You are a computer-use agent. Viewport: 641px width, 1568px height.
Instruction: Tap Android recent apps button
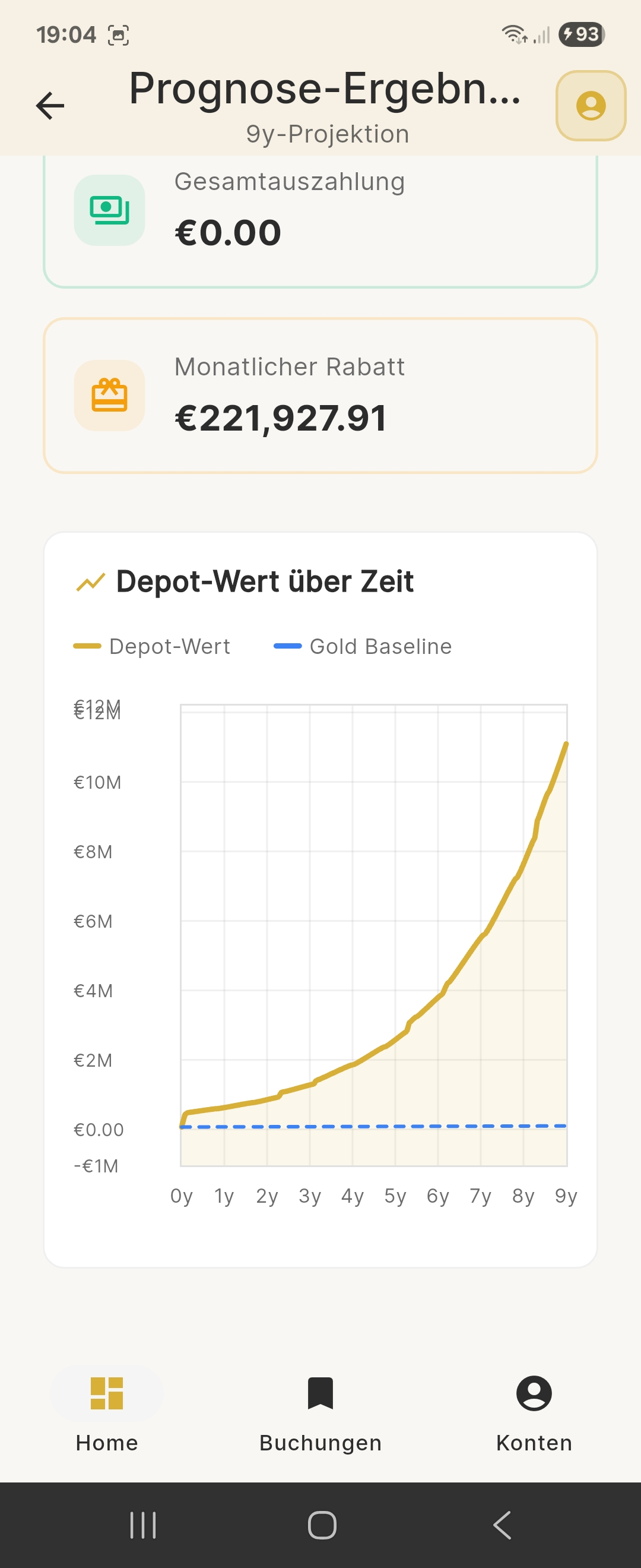pos(143,1525)
